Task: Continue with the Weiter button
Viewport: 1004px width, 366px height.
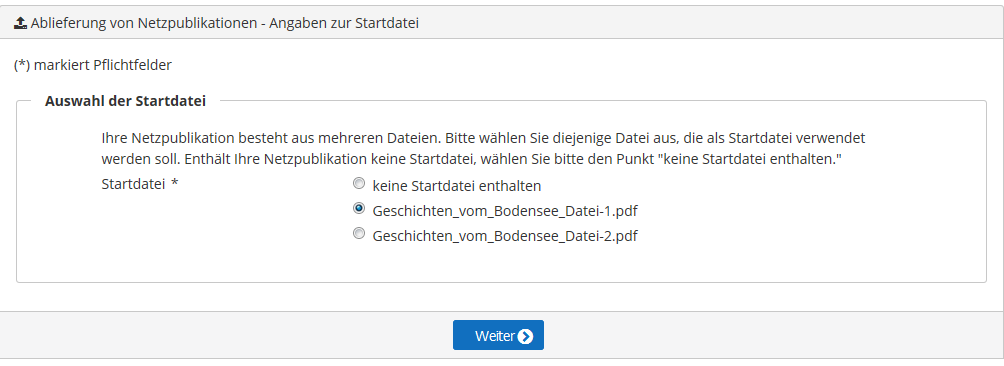Action: pos(498,335)
